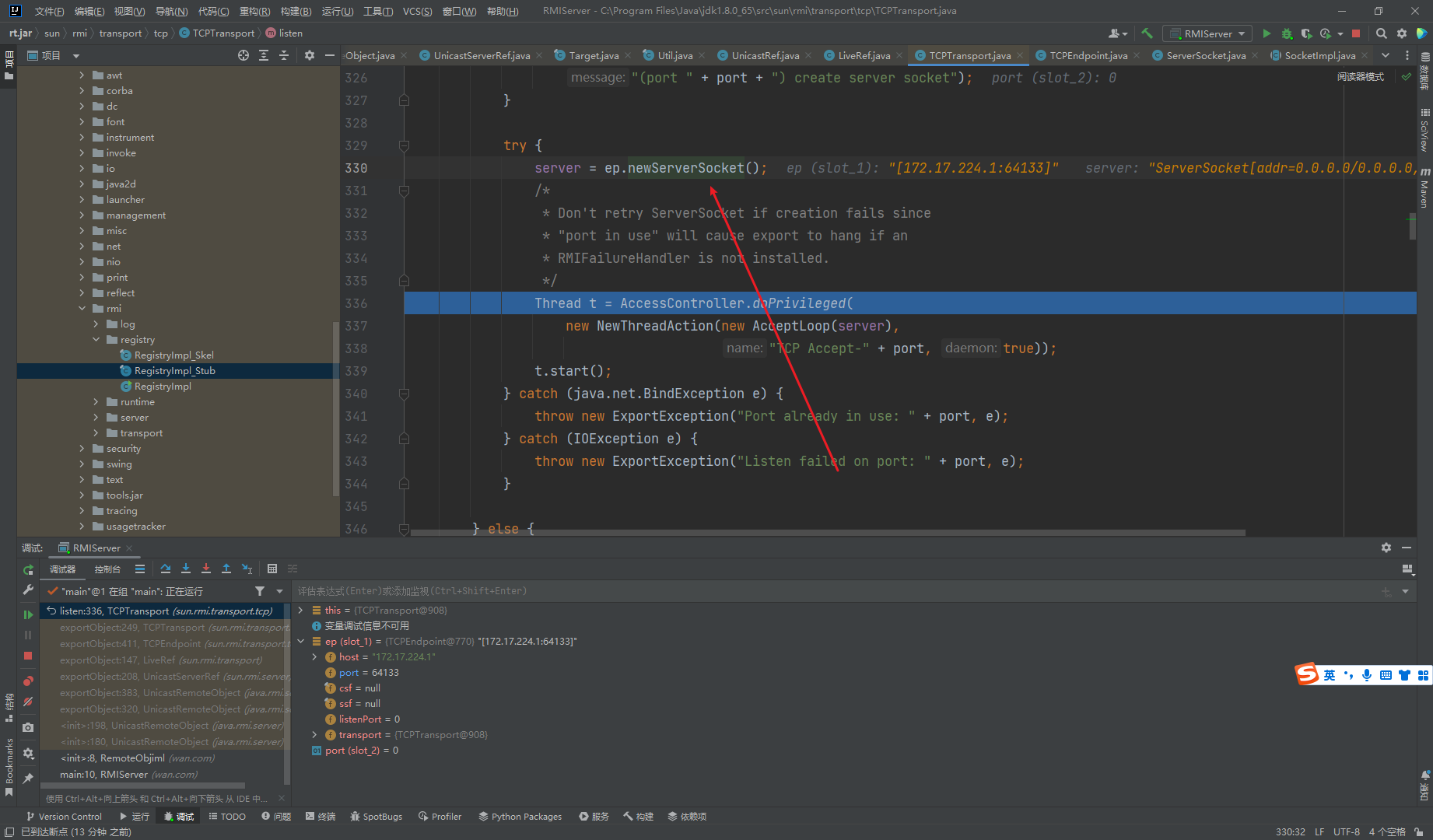Image resolution: width=1433 pixels, height=840 pixels.
Task: Open View Breakpoints red circles icon
Action: (x=28, y=681)
